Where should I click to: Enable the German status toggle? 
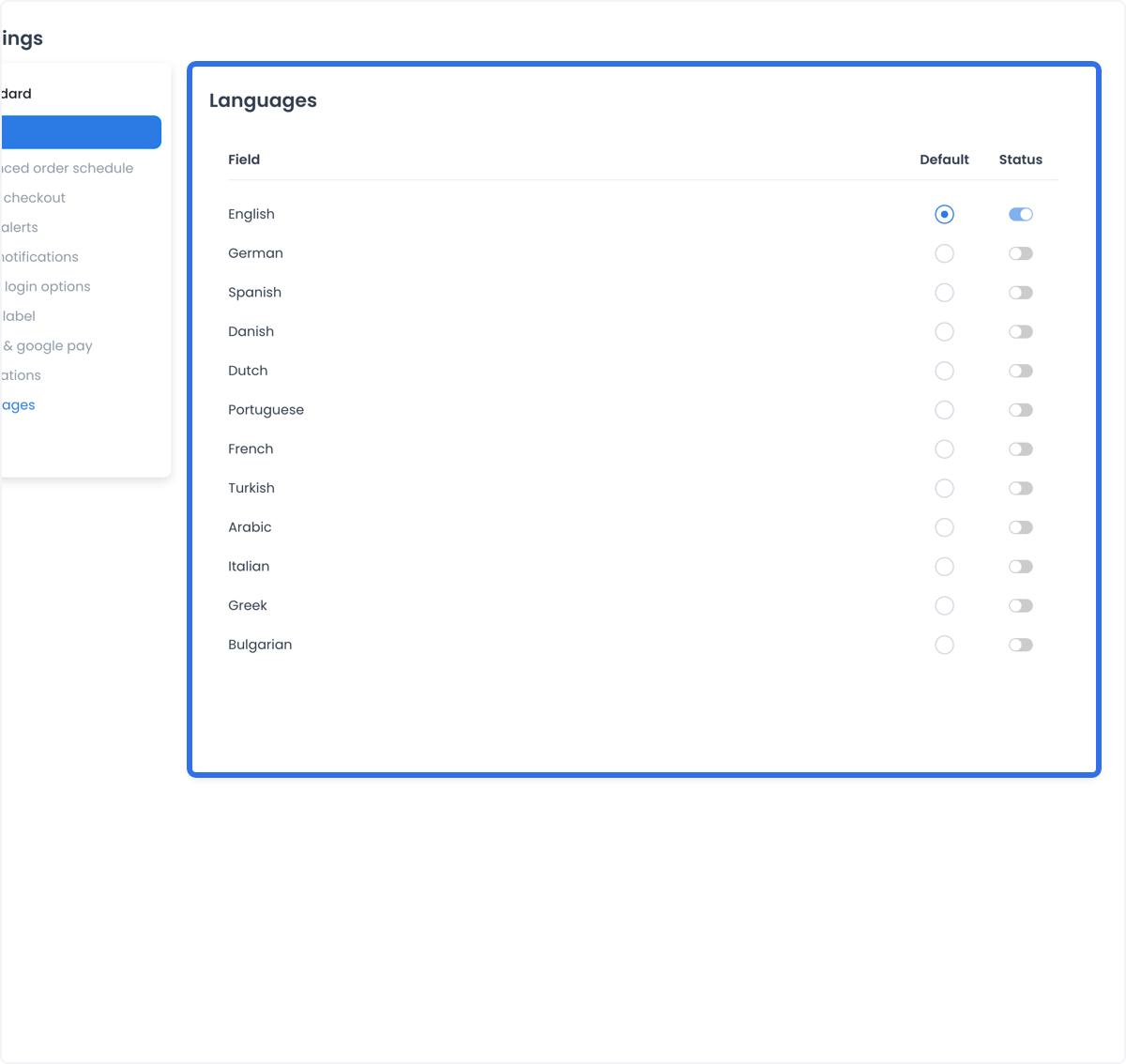[x=1021, y=253]
